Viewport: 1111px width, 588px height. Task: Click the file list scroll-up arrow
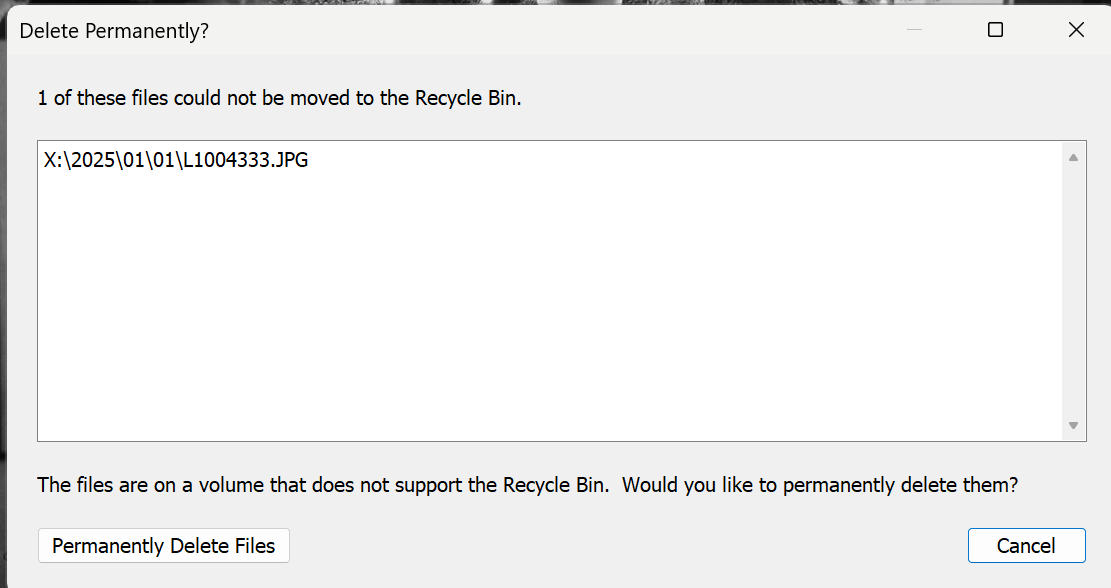(x=1073, y=158)
